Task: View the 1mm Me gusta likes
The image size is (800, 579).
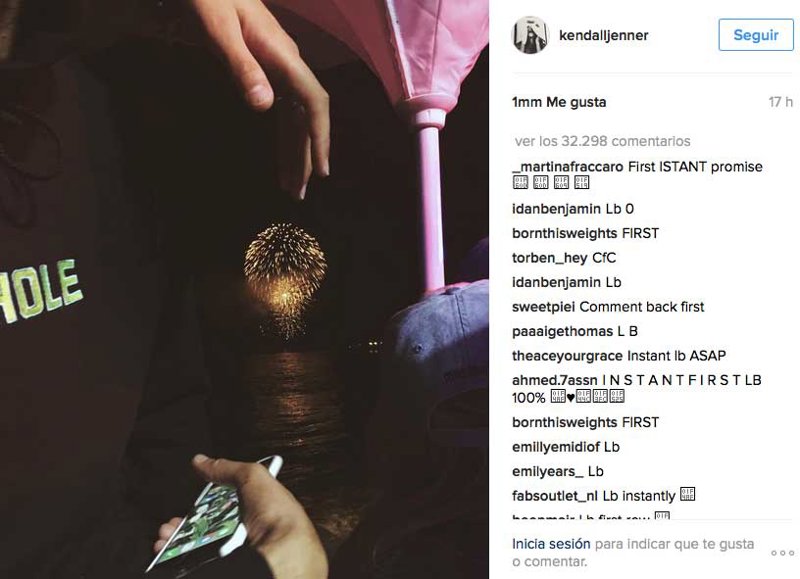Action: click(559, 102)
